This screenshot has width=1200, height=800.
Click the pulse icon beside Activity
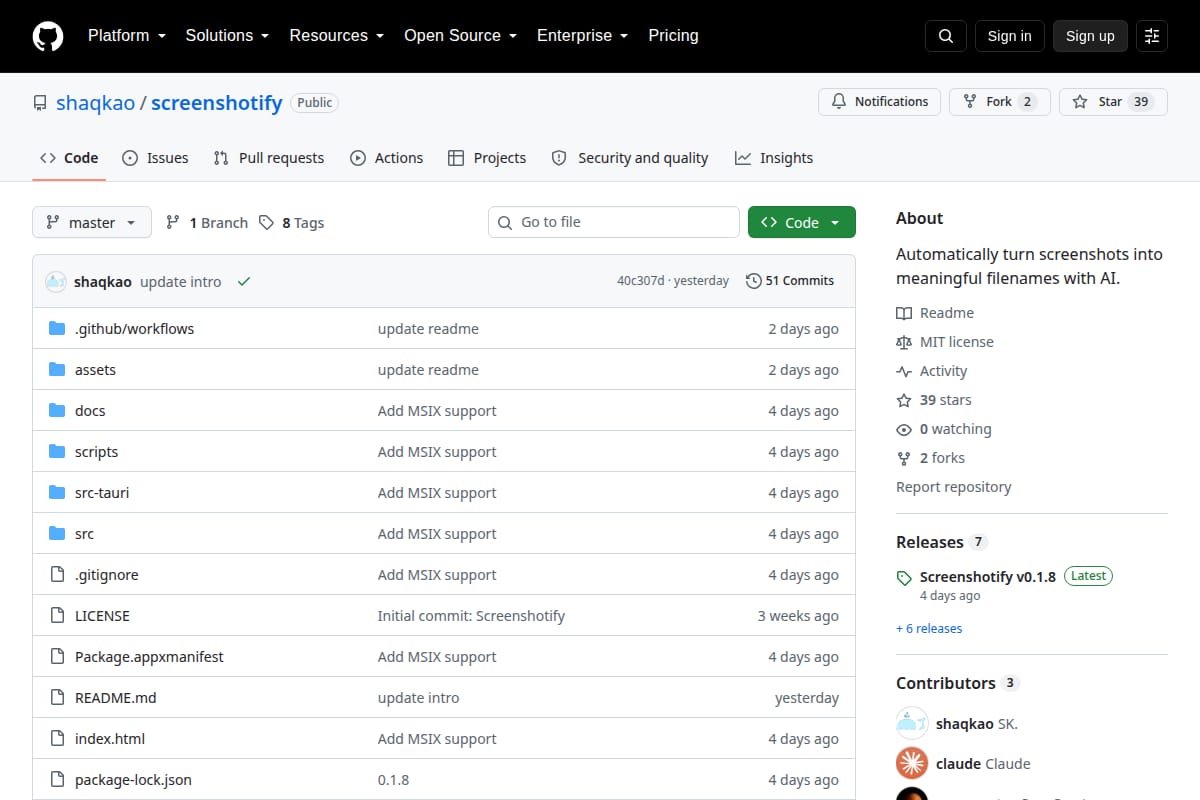(904, 371)
